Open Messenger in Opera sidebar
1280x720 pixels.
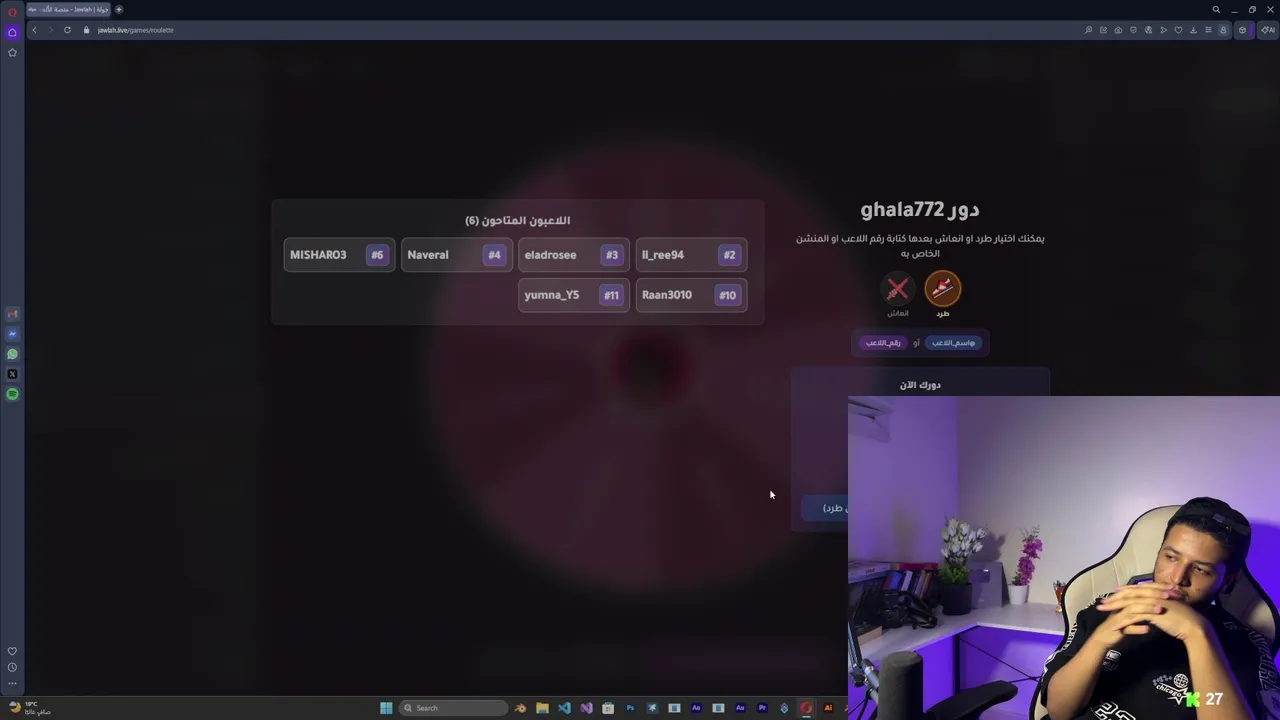point(12,334)
